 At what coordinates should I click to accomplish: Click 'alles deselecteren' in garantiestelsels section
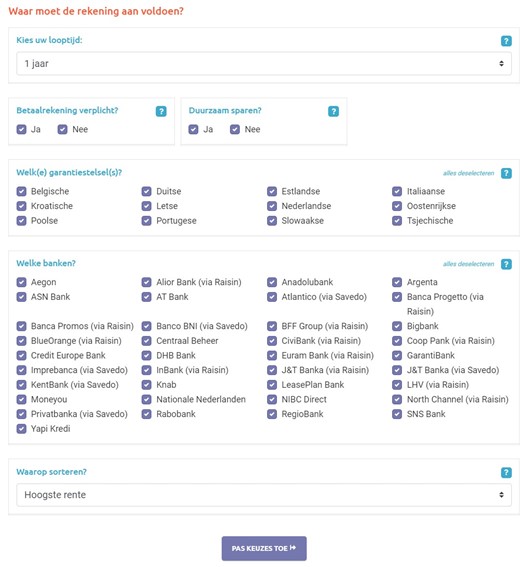pos(468,173)
